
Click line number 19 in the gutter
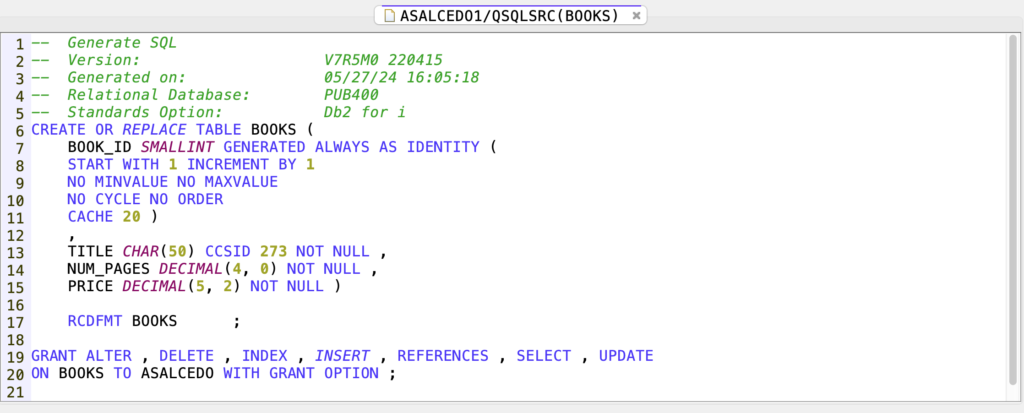tap(16, 356)
